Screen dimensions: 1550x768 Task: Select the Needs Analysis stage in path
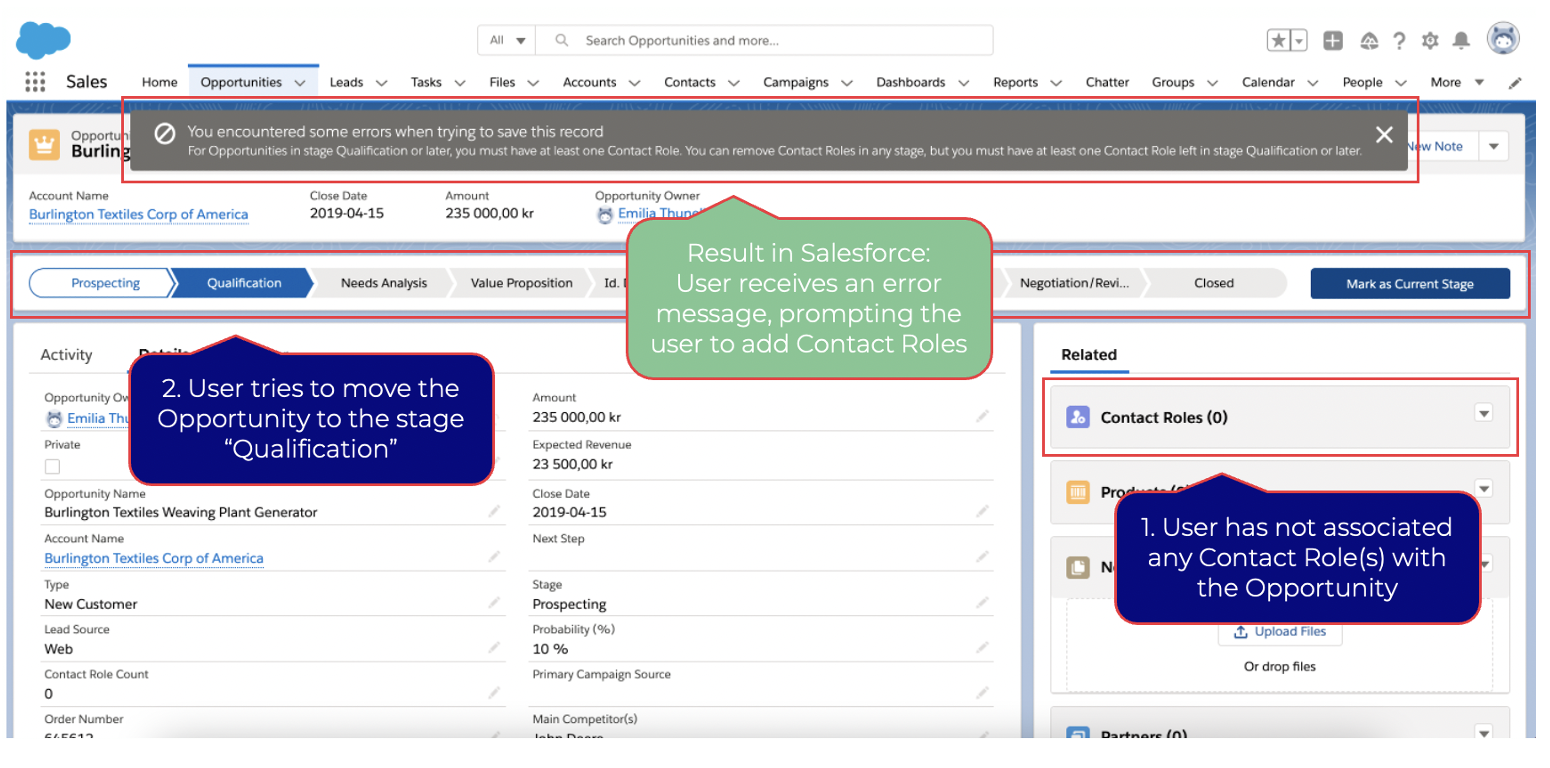[x=384, y=283]
